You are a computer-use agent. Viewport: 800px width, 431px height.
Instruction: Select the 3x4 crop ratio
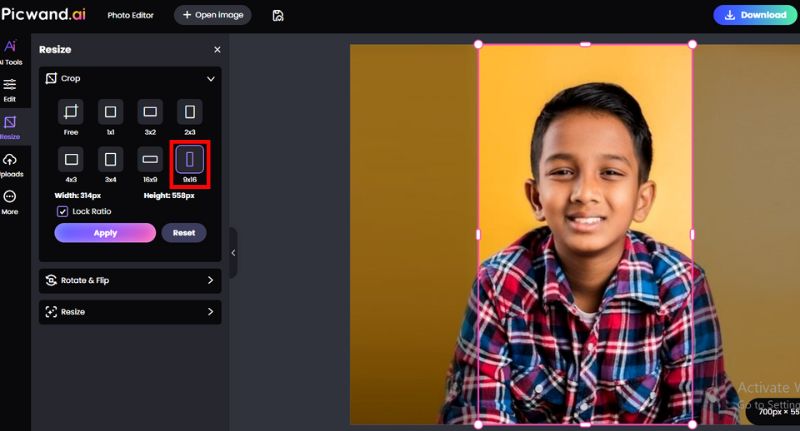pyautogui.click(x=110, y=159)
